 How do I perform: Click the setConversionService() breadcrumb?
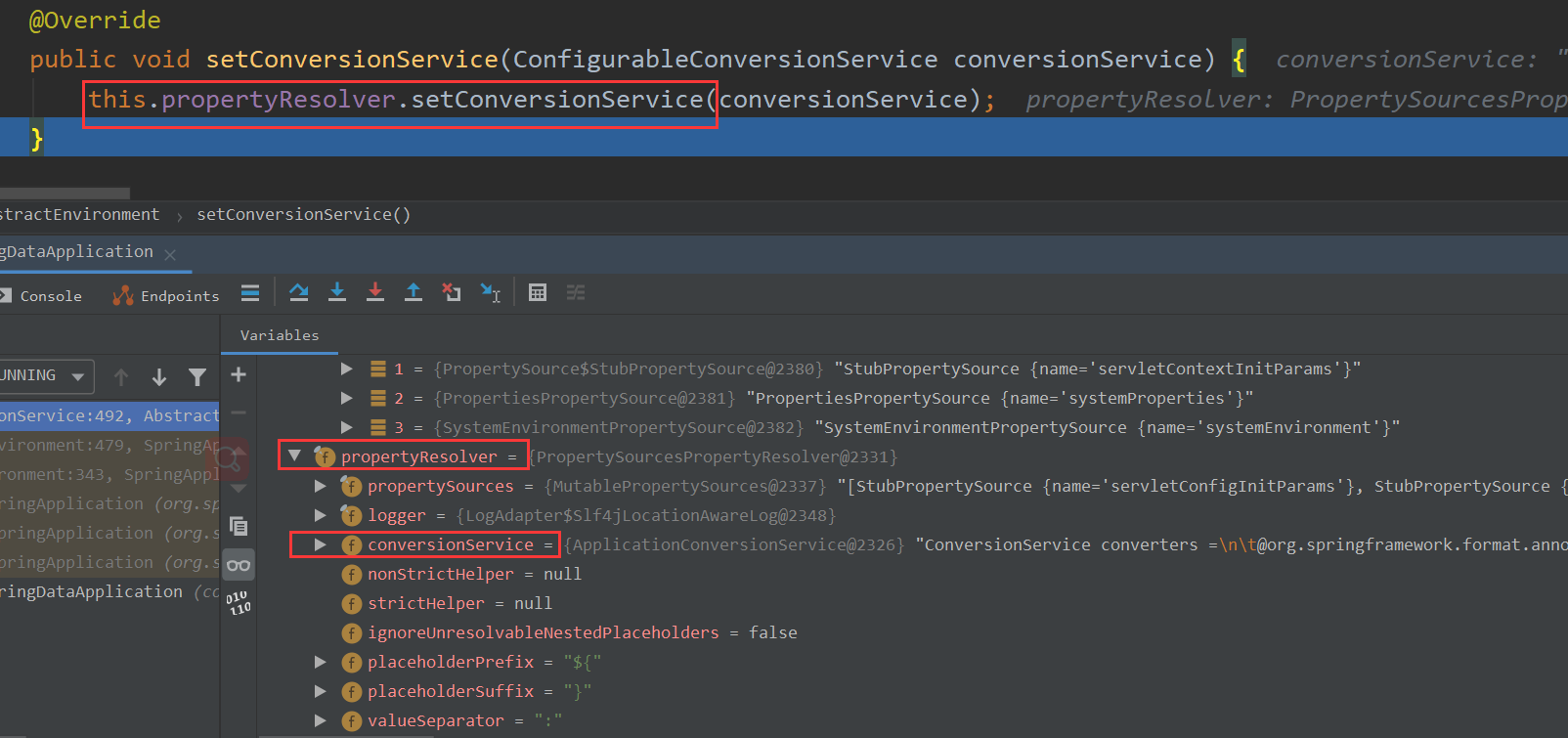304,215
